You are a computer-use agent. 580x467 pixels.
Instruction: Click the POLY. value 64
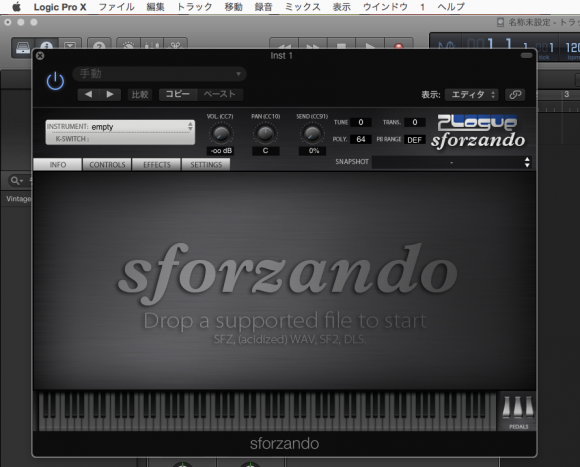click(x=361, y=139)
